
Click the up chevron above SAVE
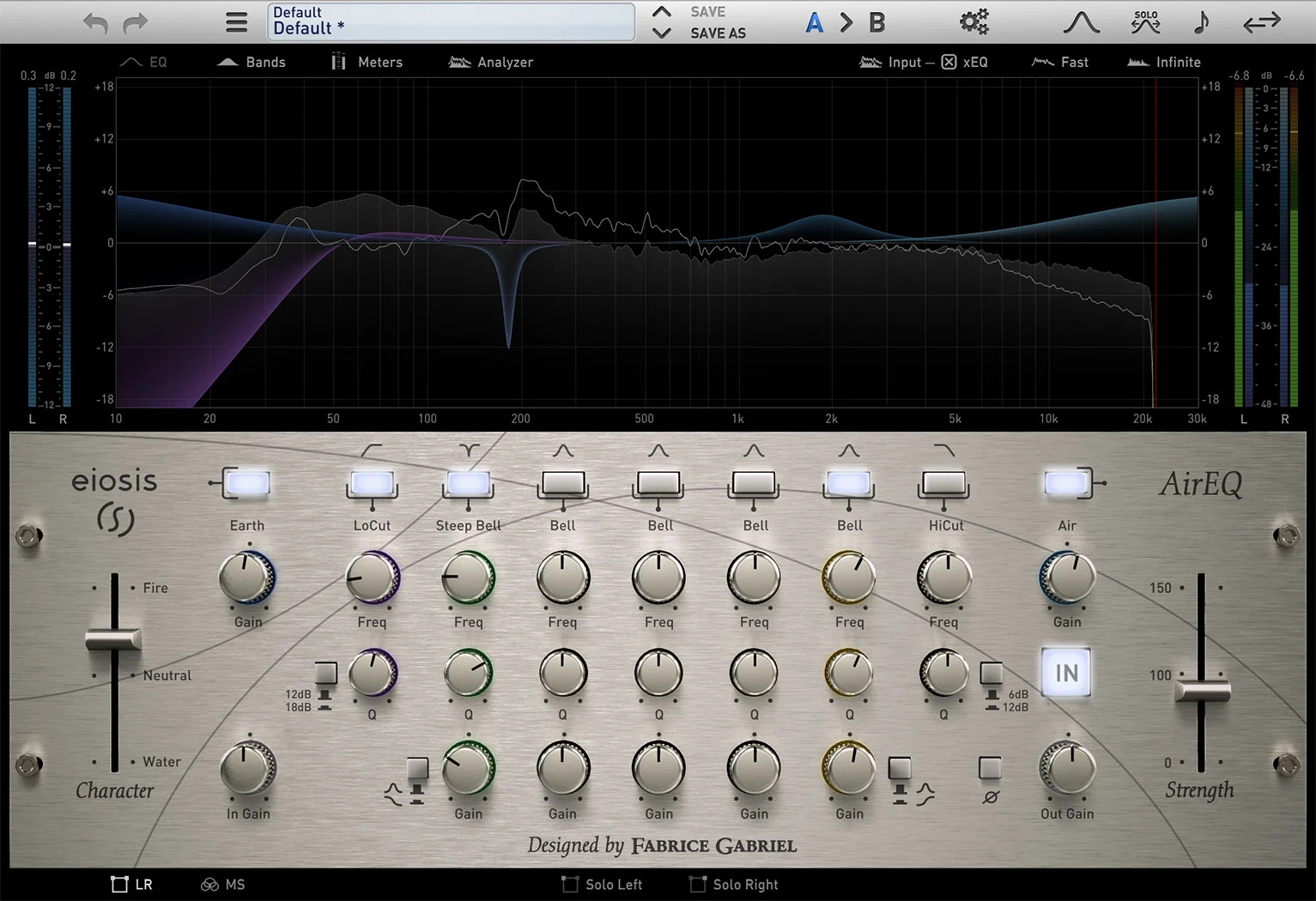tap(661, 12)
